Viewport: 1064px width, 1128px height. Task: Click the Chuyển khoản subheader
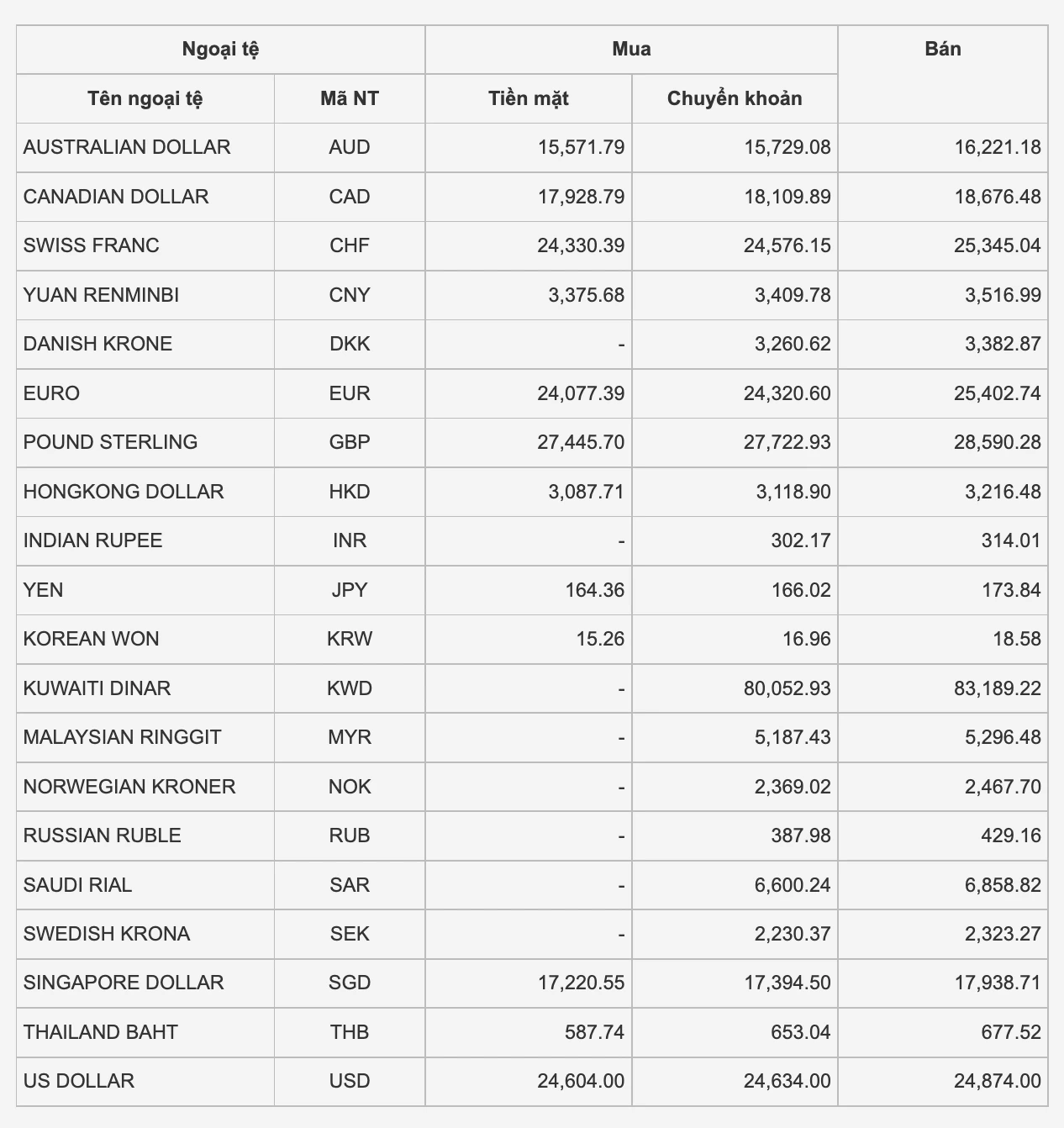tap(734, 98)
